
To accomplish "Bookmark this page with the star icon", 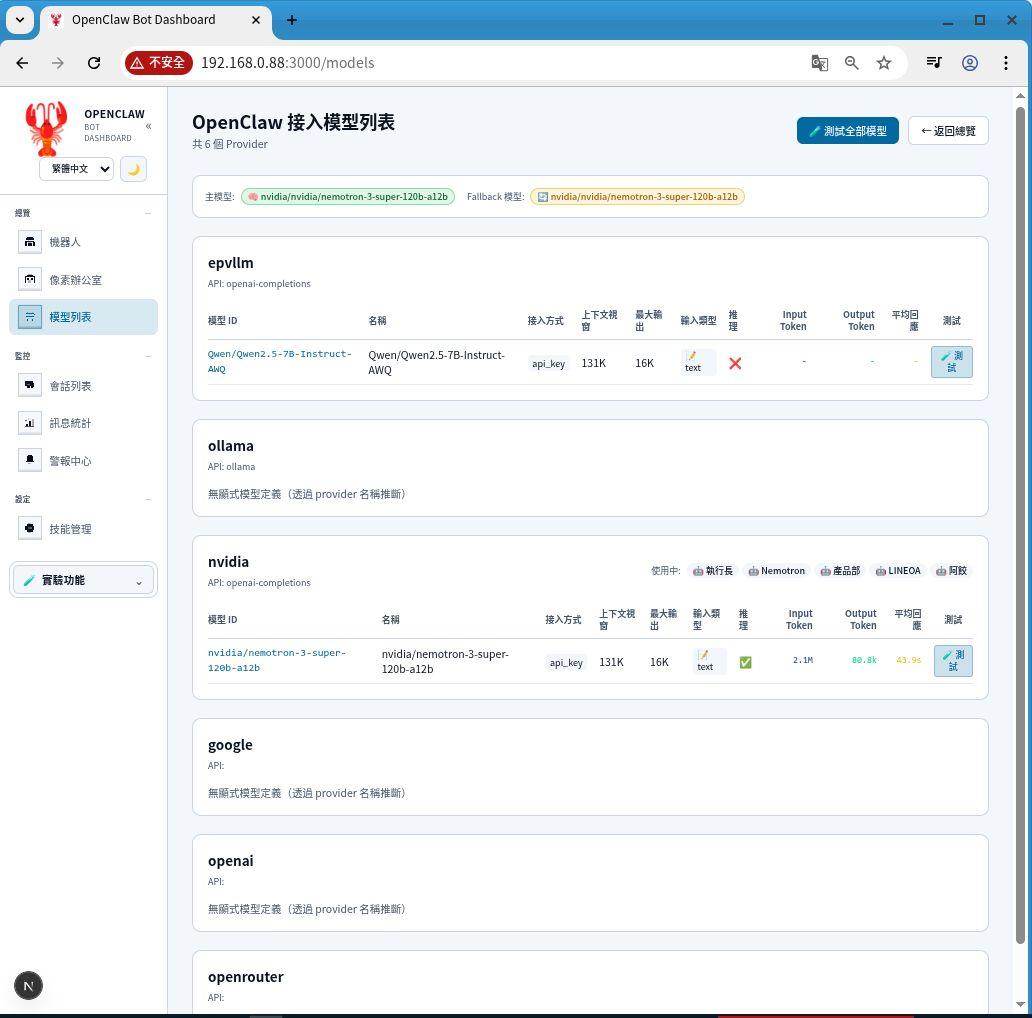I will coord(884,63).
